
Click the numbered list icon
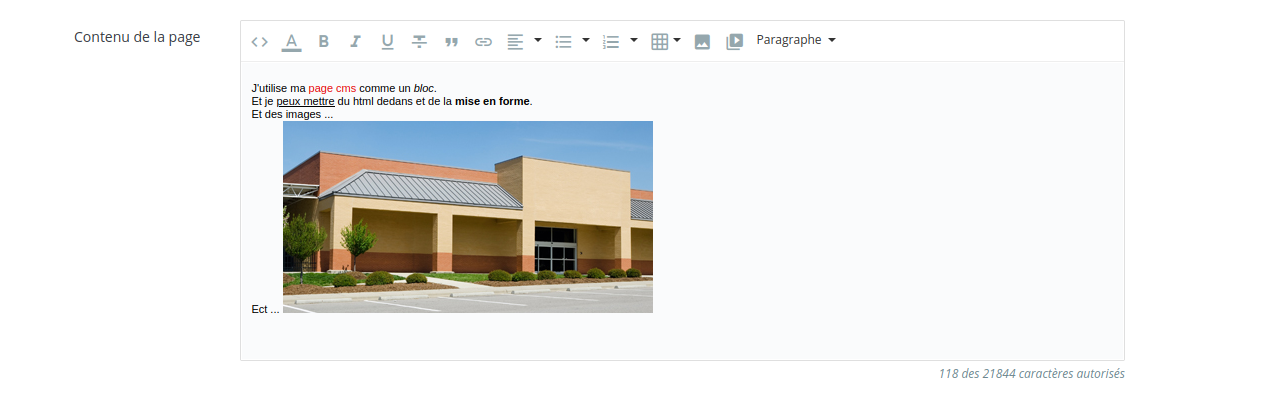611,41
